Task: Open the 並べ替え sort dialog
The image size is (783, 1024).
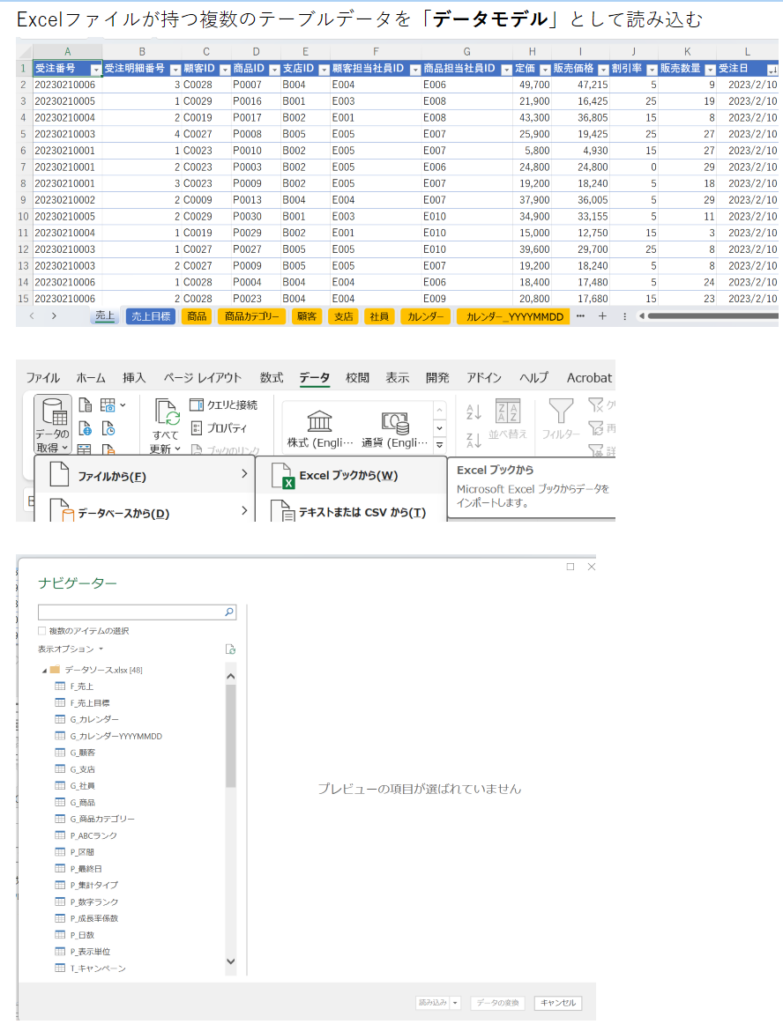Action: 507,419
